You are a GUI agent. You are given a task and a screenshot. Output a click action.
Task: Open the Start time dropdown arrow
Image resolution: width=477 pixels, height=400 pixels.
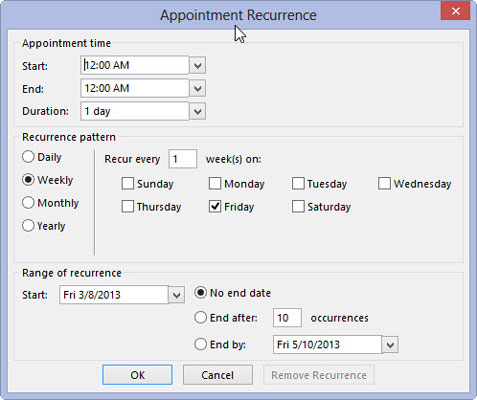pyautogui.click(x=197, y=65)
